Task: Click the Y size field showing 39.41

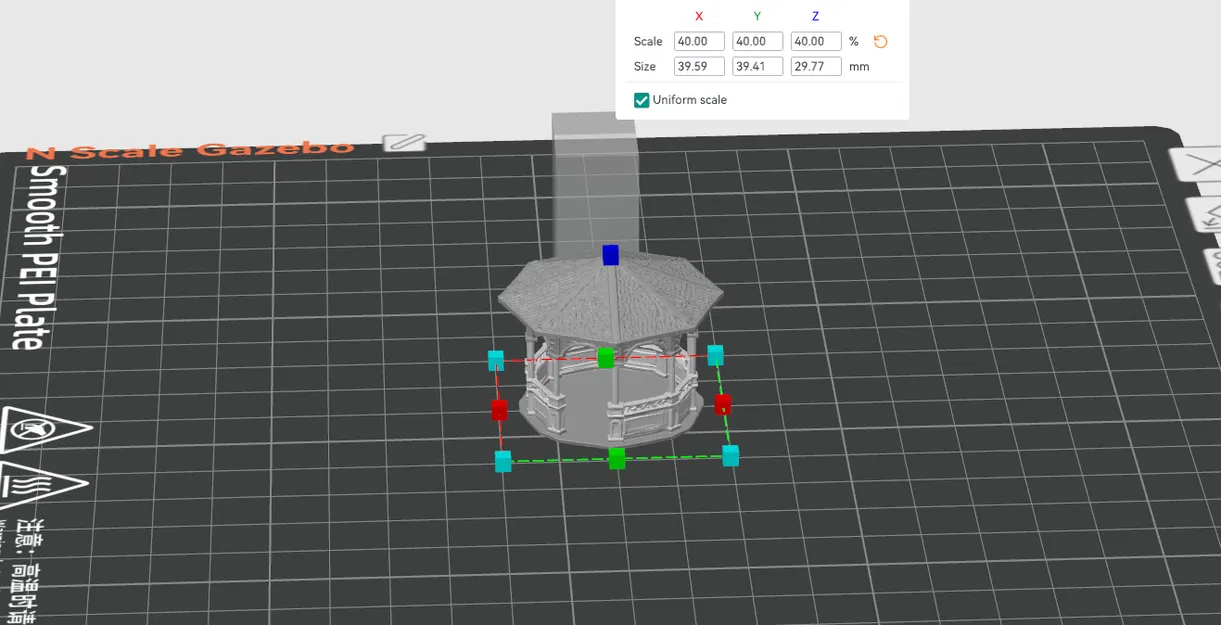Action: [x=756, y=66]
